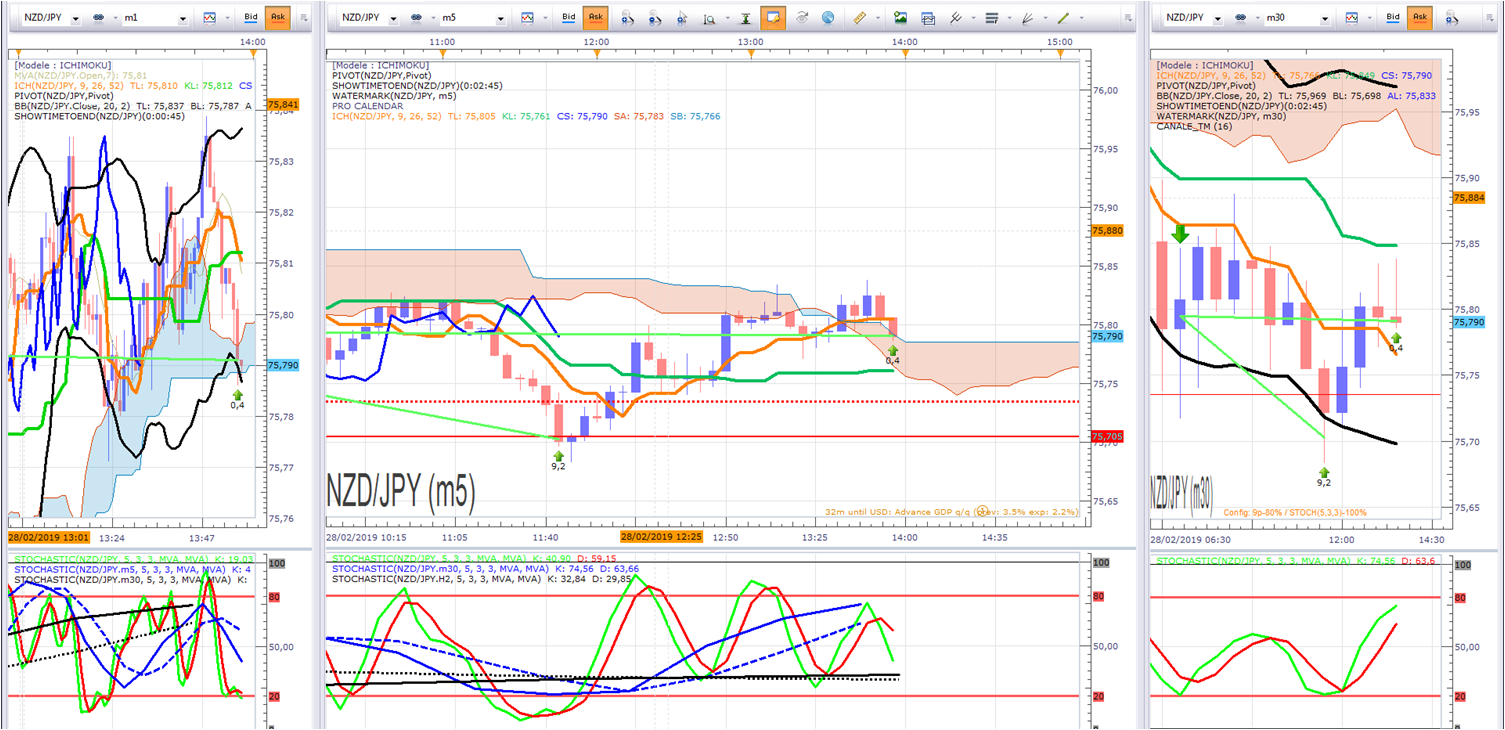The height and width of the screenshot is (730, 1505).
Task: Click the orange 75,841 price tag on the m1 chart
Action: click(x=283, y=105)
